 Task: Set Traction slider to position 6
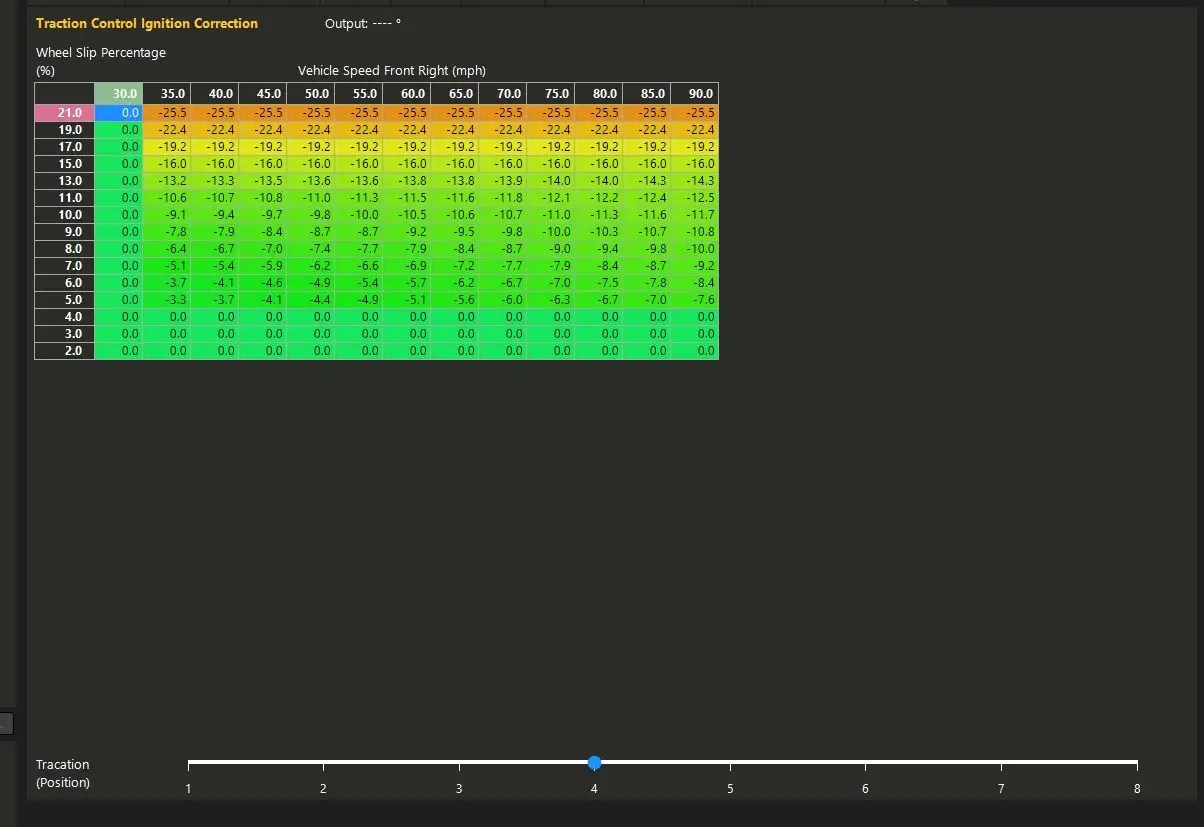pyautogui.click(x=866, y=763)
